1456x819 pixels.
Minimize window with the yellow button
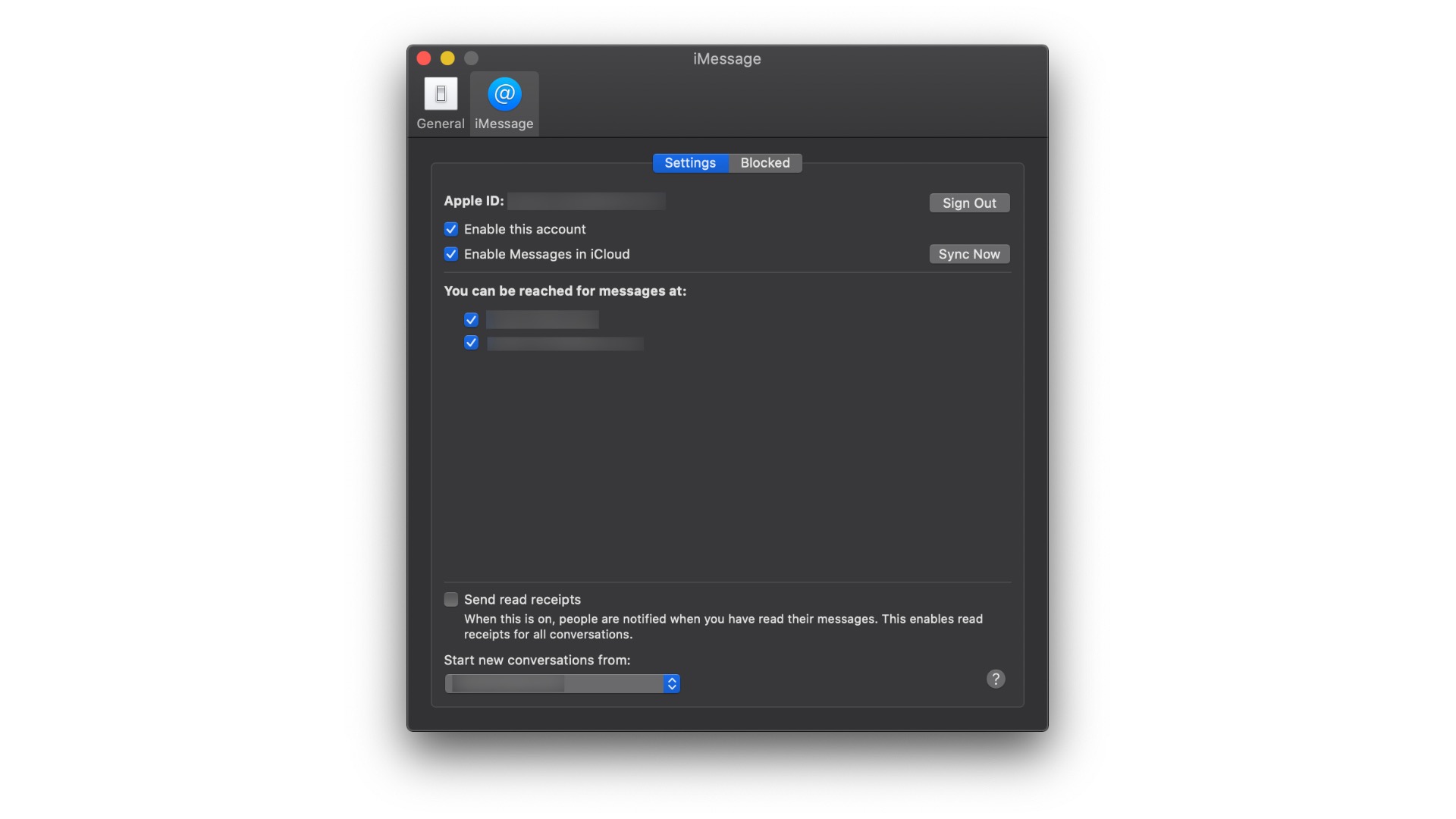[447, 58]
